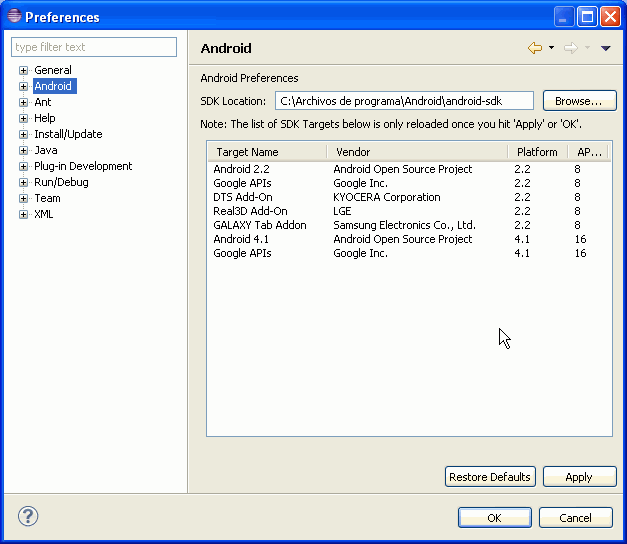
Task: Click the Apply button
Action: point(579,477)
